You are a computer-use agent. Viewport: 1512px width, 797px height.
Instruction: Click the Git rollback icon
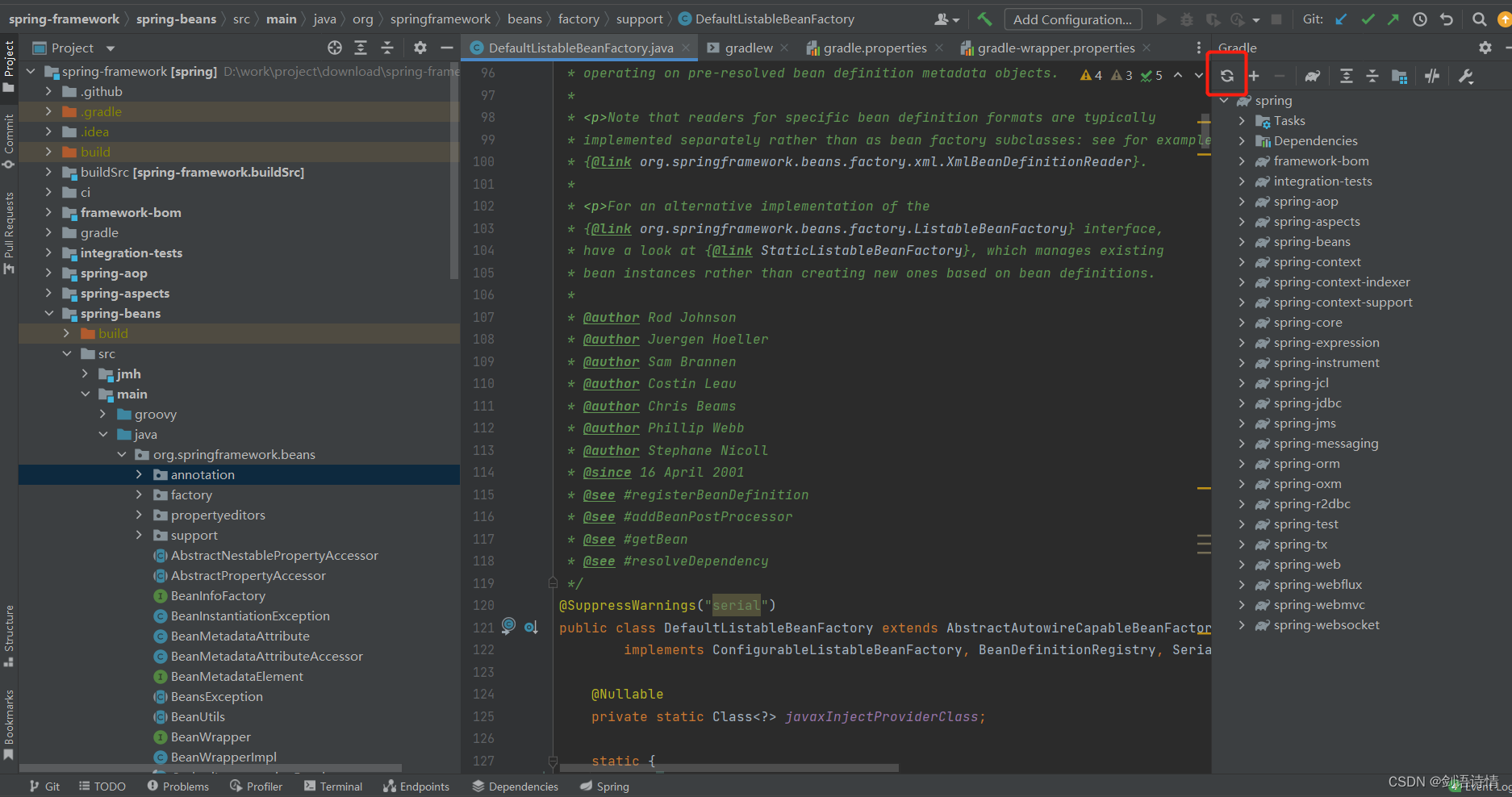[1447, 19]
